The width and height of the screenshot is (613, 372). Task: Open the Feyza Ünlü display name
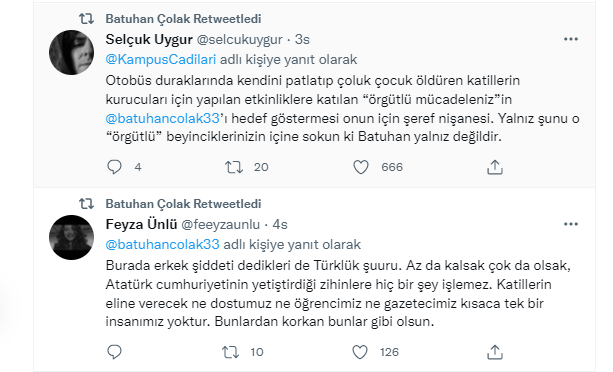[x=141, y=224]
